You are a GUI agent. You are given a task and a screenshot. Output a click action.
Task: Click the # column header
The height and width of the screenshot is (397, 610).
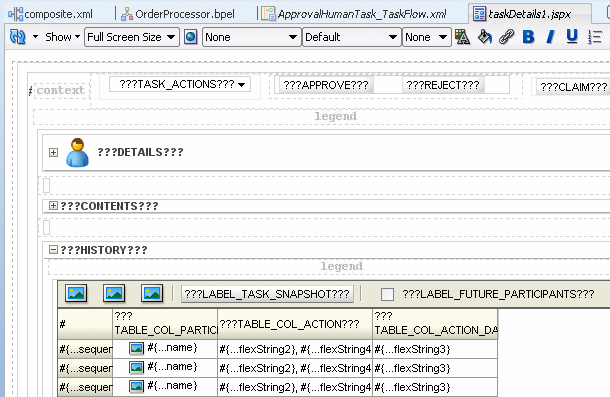[x=85, y=324]
